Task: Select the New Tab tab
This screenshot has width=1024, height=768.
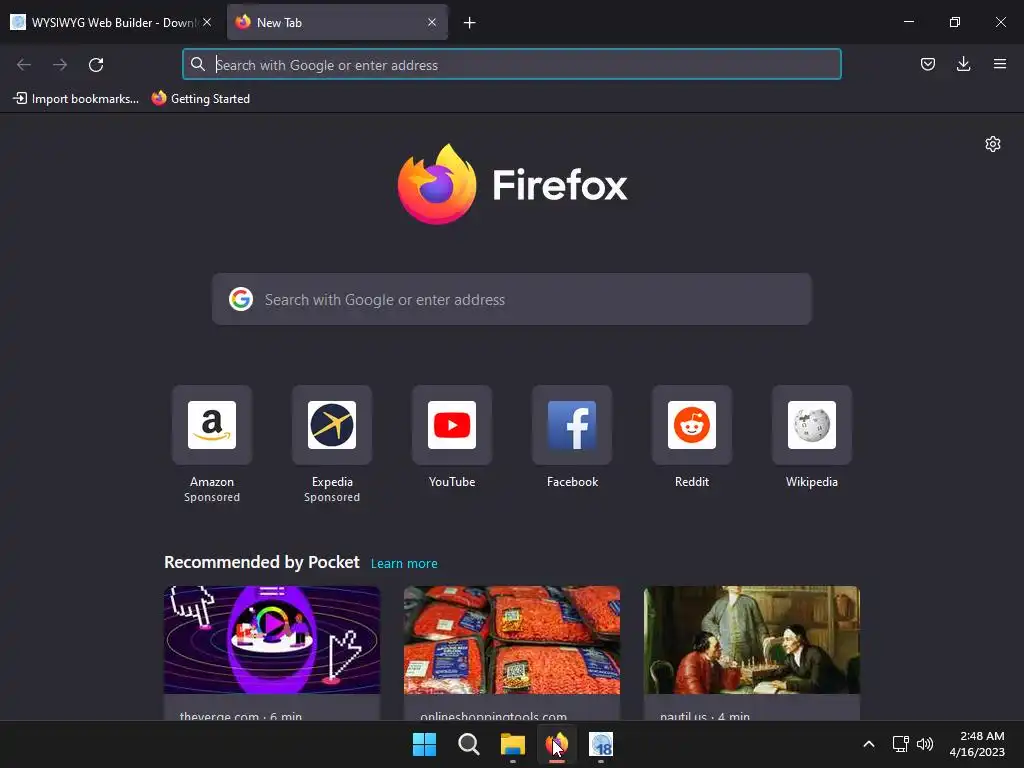Action: [337, 22]
